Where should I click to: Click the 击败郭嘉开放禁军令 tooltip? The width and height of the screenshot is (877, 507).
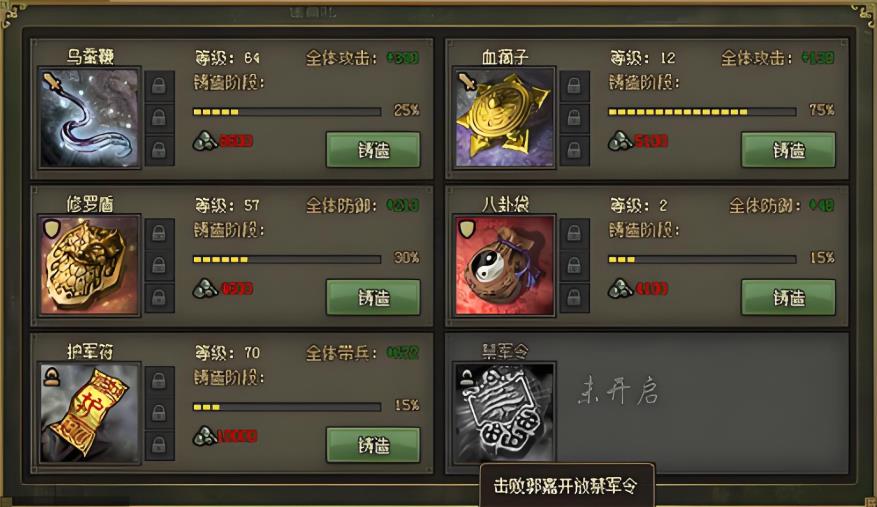567,485
